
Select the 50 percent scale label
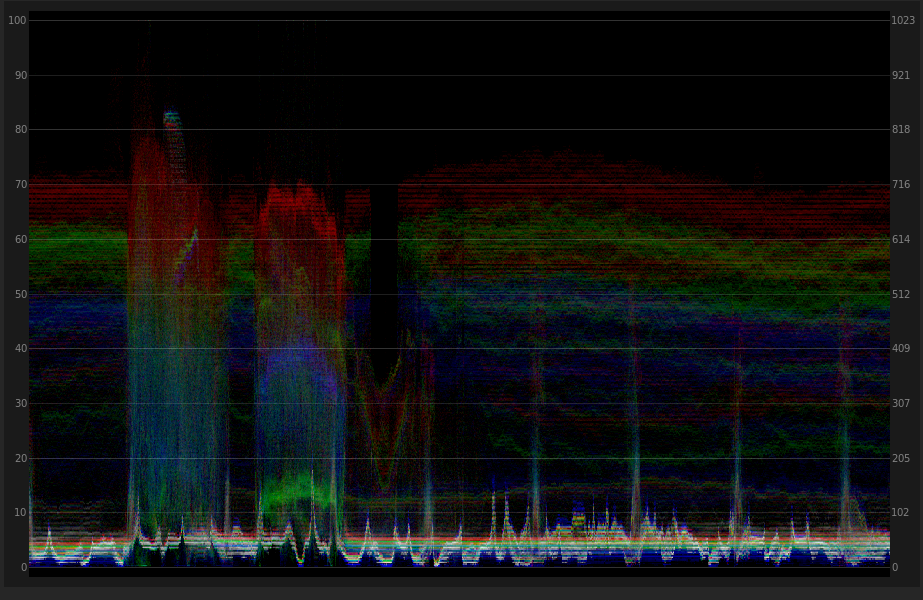click(20, 294)
